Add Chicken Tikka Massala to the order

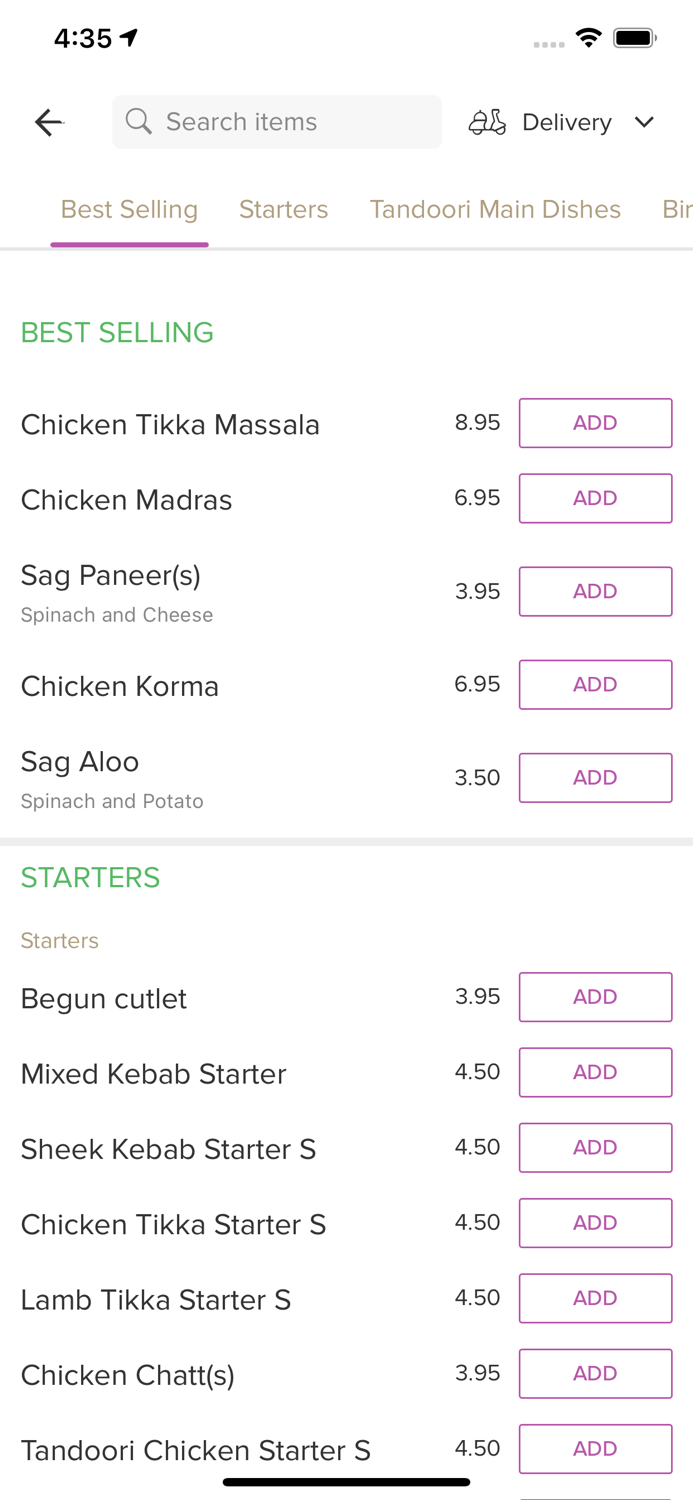[595, 422]
